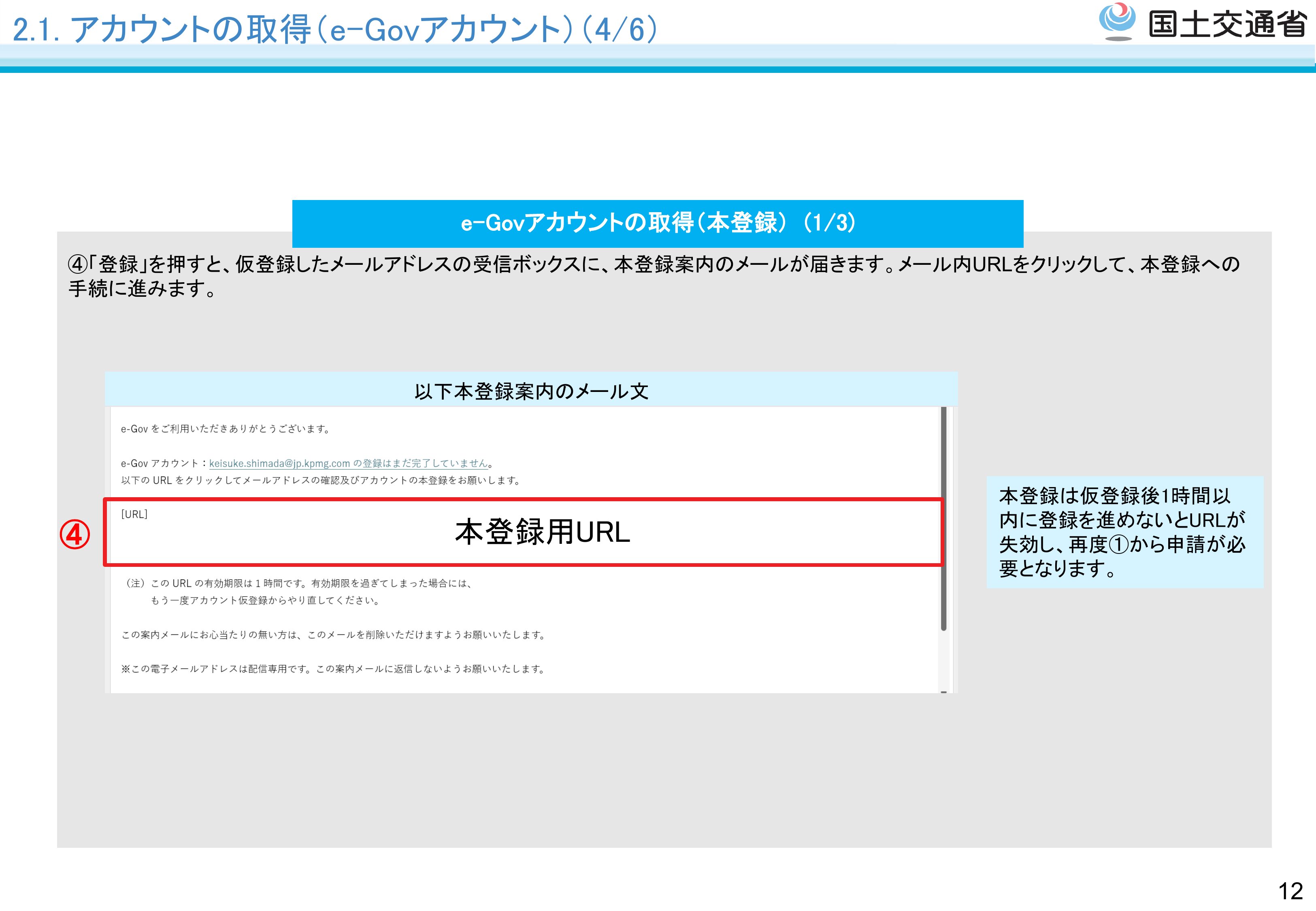The image size is (1316, 911).
Task: Click the scrollbar down arrow in the email pane
Action: click(943, 692)
